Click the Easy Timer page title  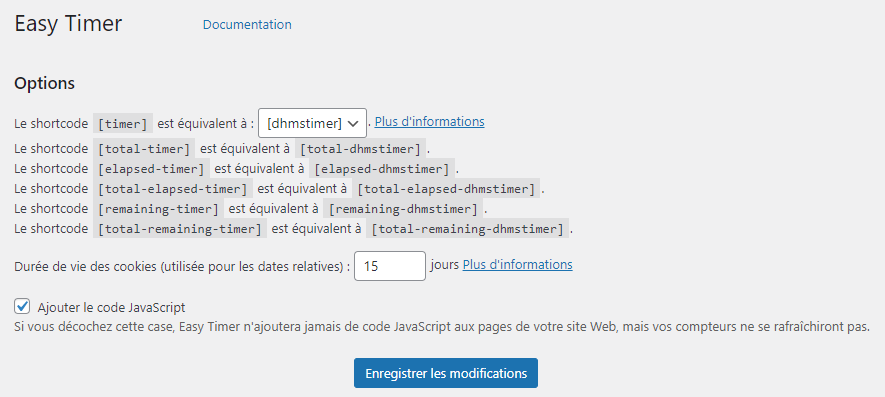pos(68,24)
